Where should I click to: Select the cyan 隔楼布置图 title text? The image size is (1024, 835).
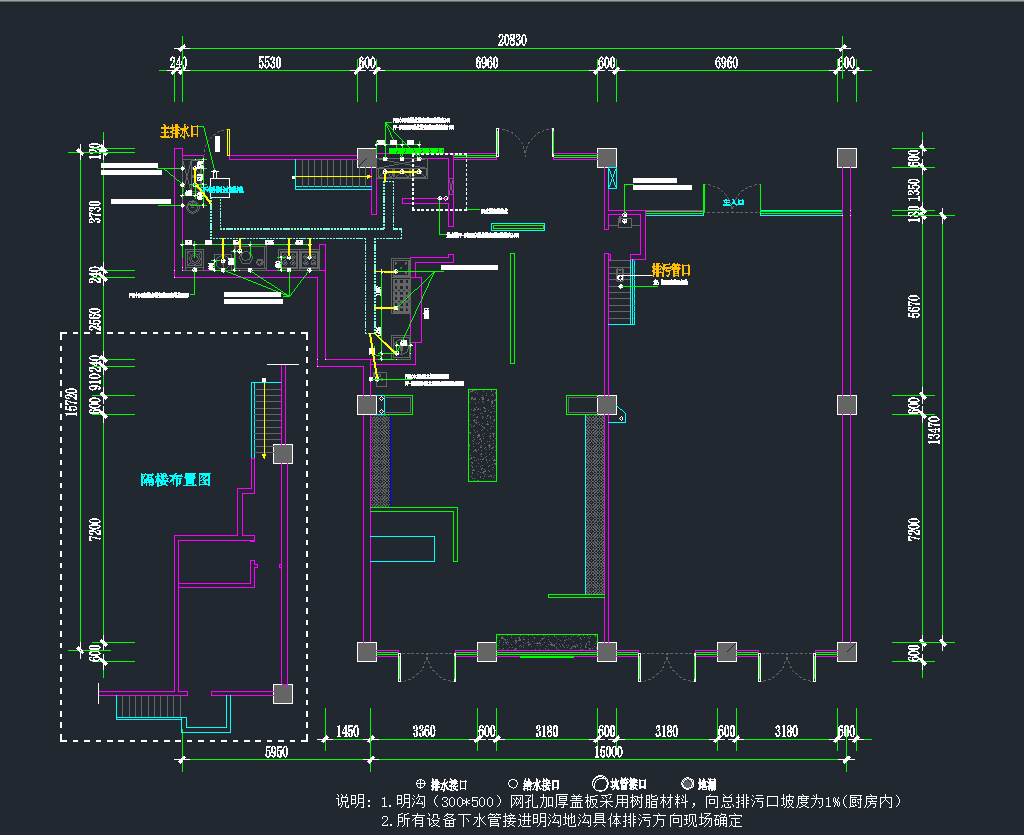(176, 480)
